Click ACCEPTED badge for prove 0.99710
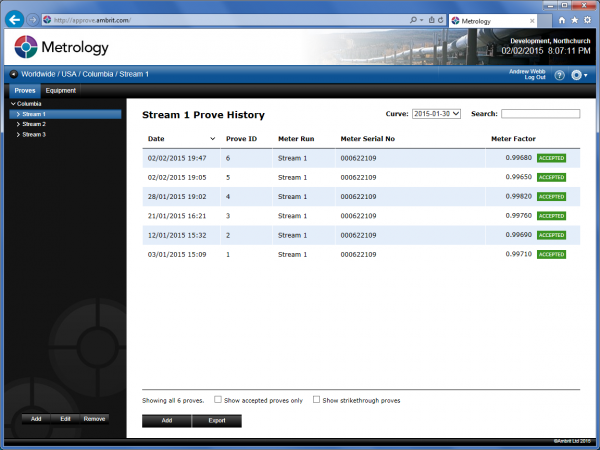The image size is (600, 450). [551, 254]
